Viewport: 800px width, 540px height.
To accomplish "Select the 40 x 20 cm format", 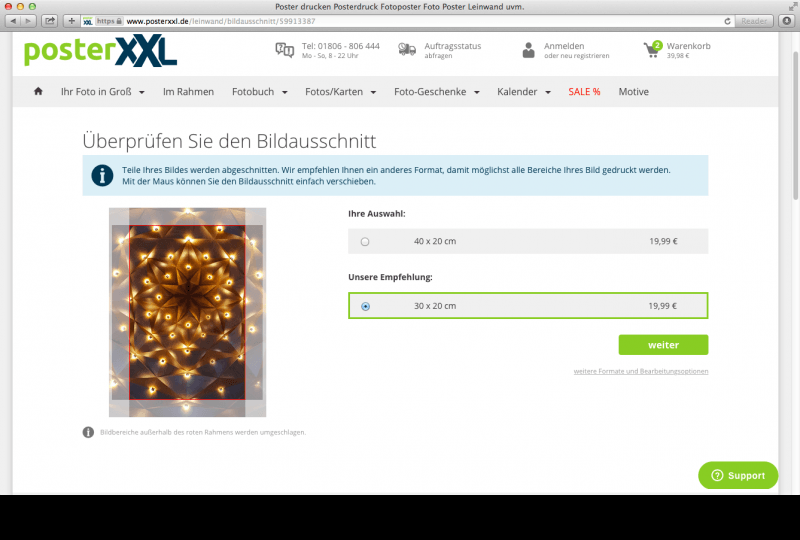I will click(x=365, y=241).
